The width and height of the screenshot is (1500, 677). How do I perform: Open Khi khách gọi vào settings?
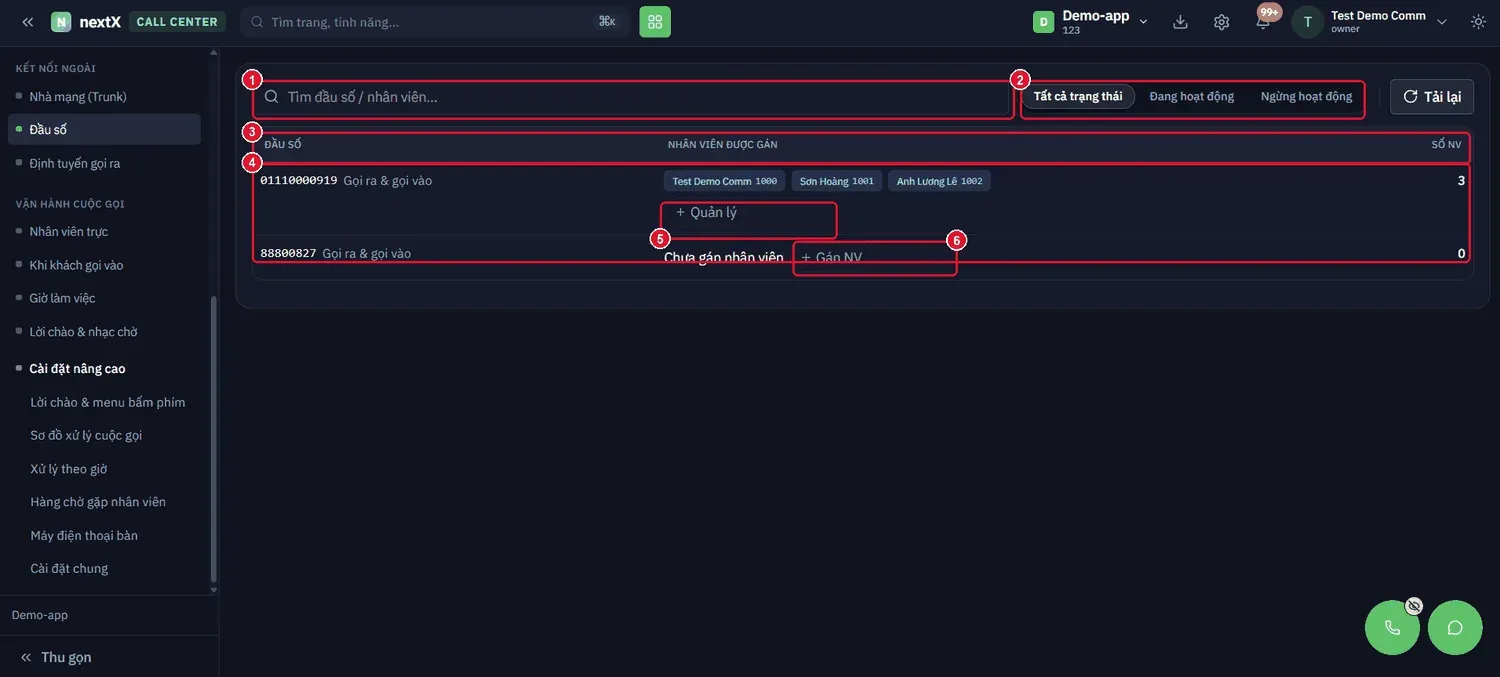coord(77,265)
